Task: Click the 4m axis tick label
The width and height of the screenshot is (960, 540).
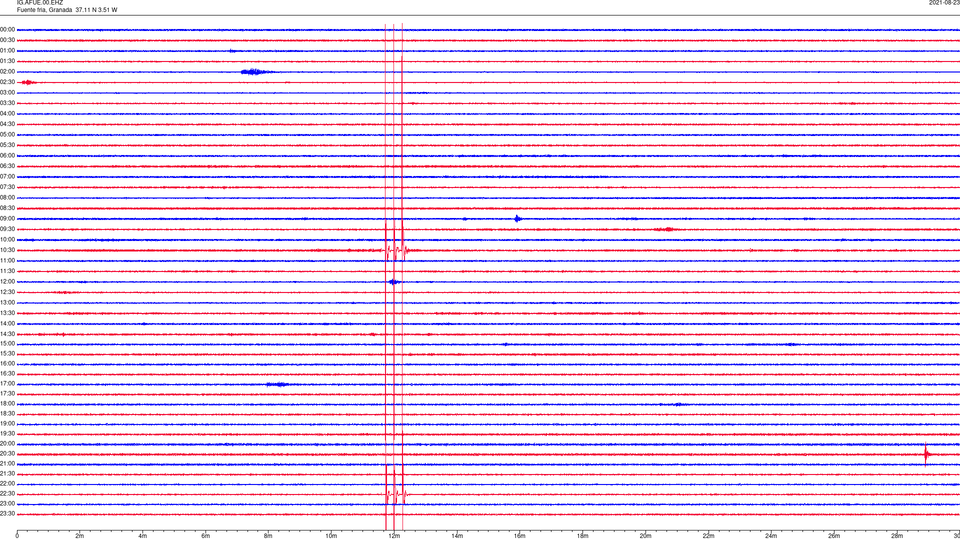Action: (x=143, y=536)
